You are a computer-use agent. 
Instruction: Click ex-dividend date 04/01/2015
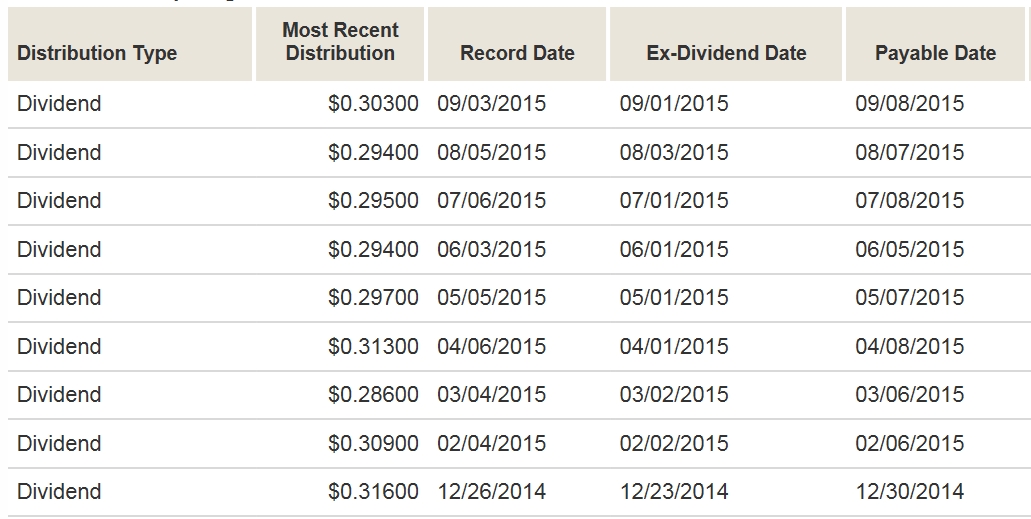(x=674, y=347)
